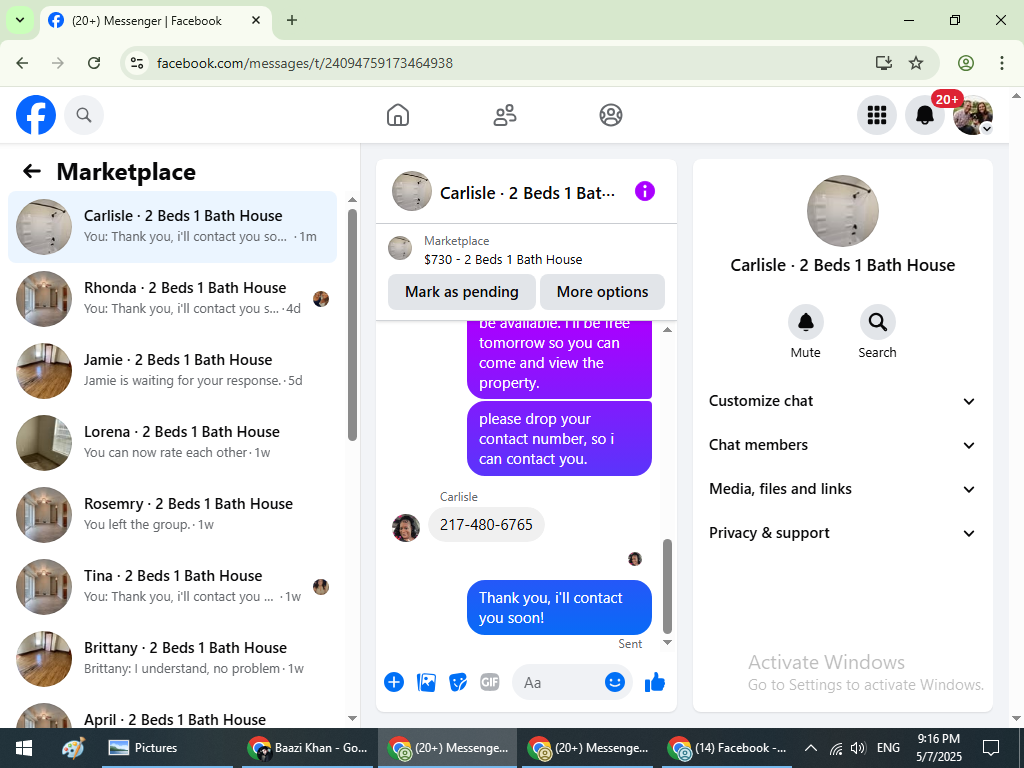View site information icon in address bar
This screenshot has width=1024, height=768.
click(x=136, y=63)
